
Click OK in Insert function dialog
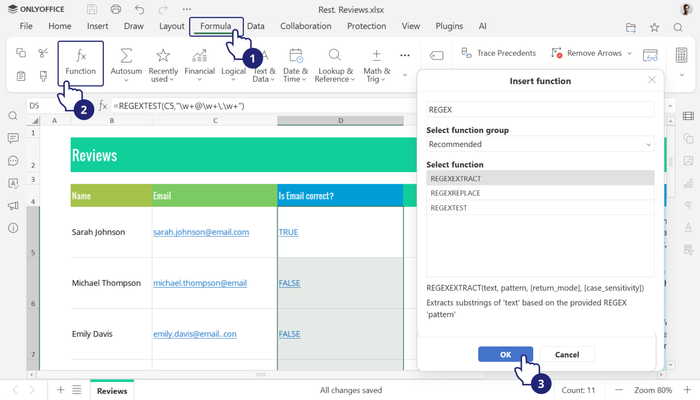tap(505, 354)
